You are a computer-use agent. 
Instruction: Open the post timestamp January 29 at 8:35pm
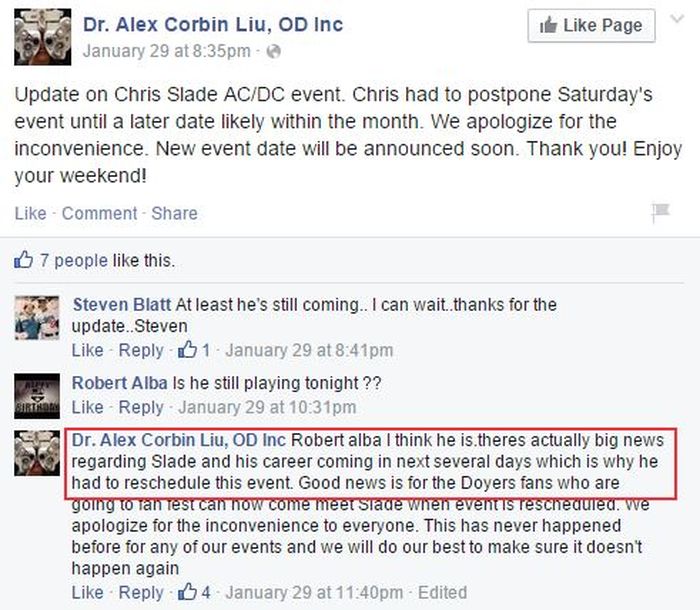[x=166, y=50]
